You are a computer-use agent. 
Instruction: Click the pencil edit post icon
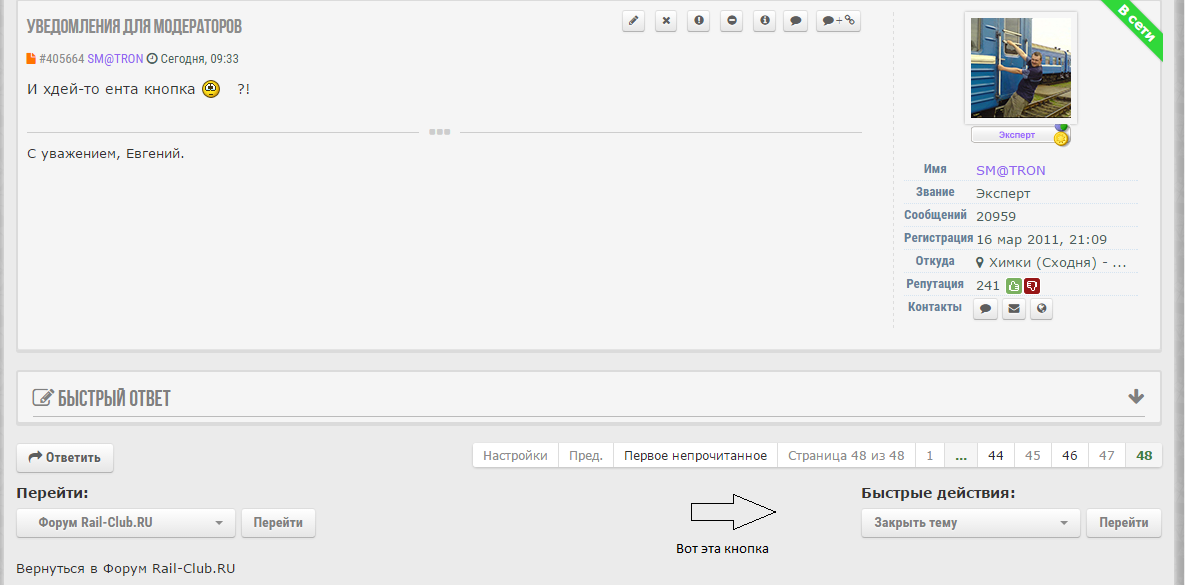(633, 21)
